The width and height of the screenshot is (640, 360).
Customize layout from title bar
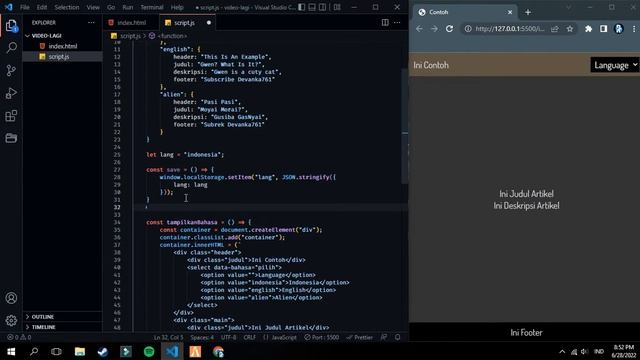point(337,7)
